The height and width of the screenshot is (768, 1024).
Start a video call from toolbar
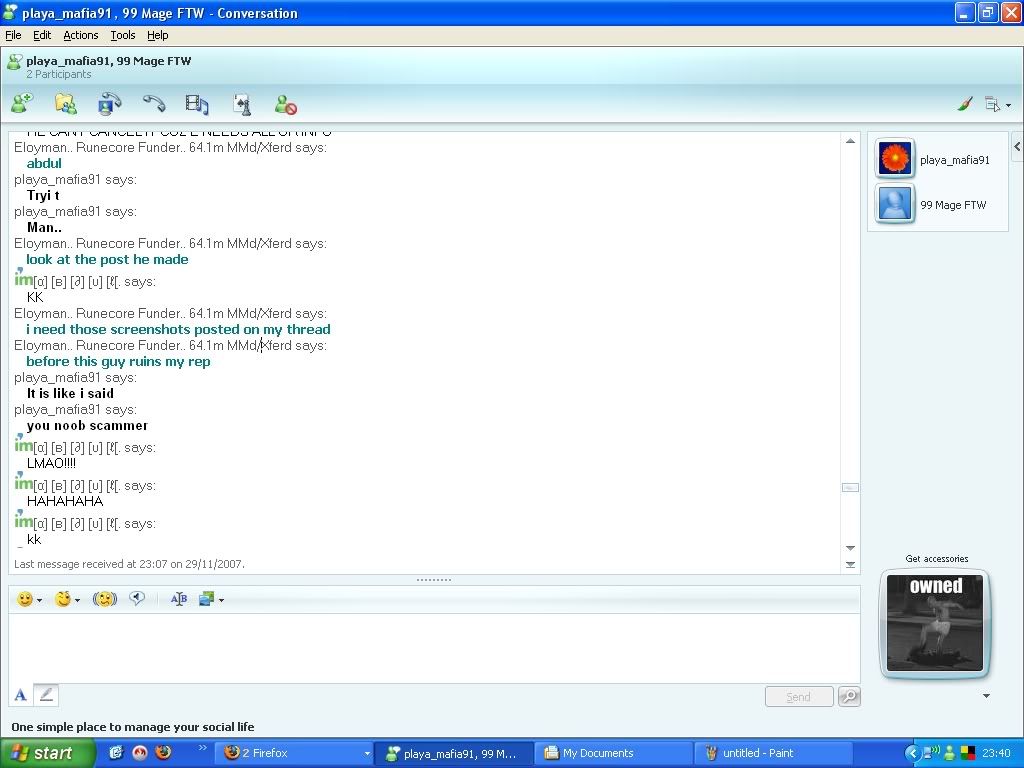point(109,104)
